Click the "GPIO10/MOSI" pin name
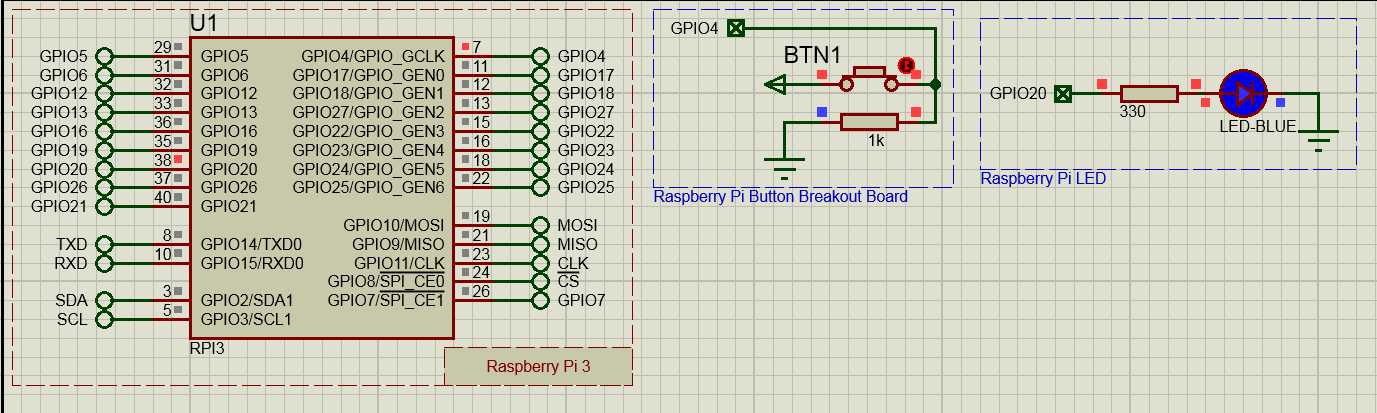The image size is (1377, 413). click(x=393, y=225)
